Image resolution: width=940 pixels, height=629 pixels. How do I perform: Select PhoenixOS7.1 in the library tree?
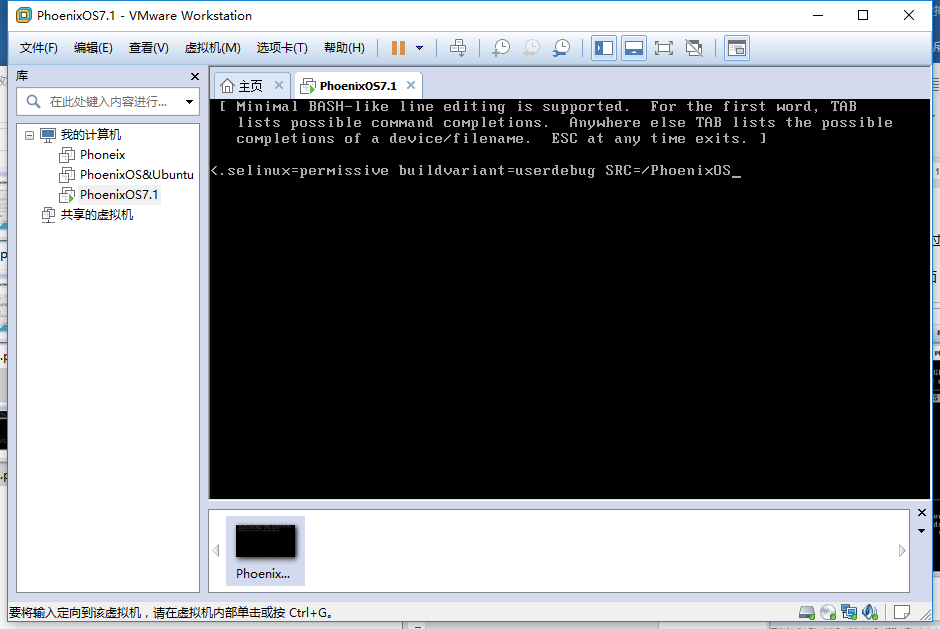(119, 194)
